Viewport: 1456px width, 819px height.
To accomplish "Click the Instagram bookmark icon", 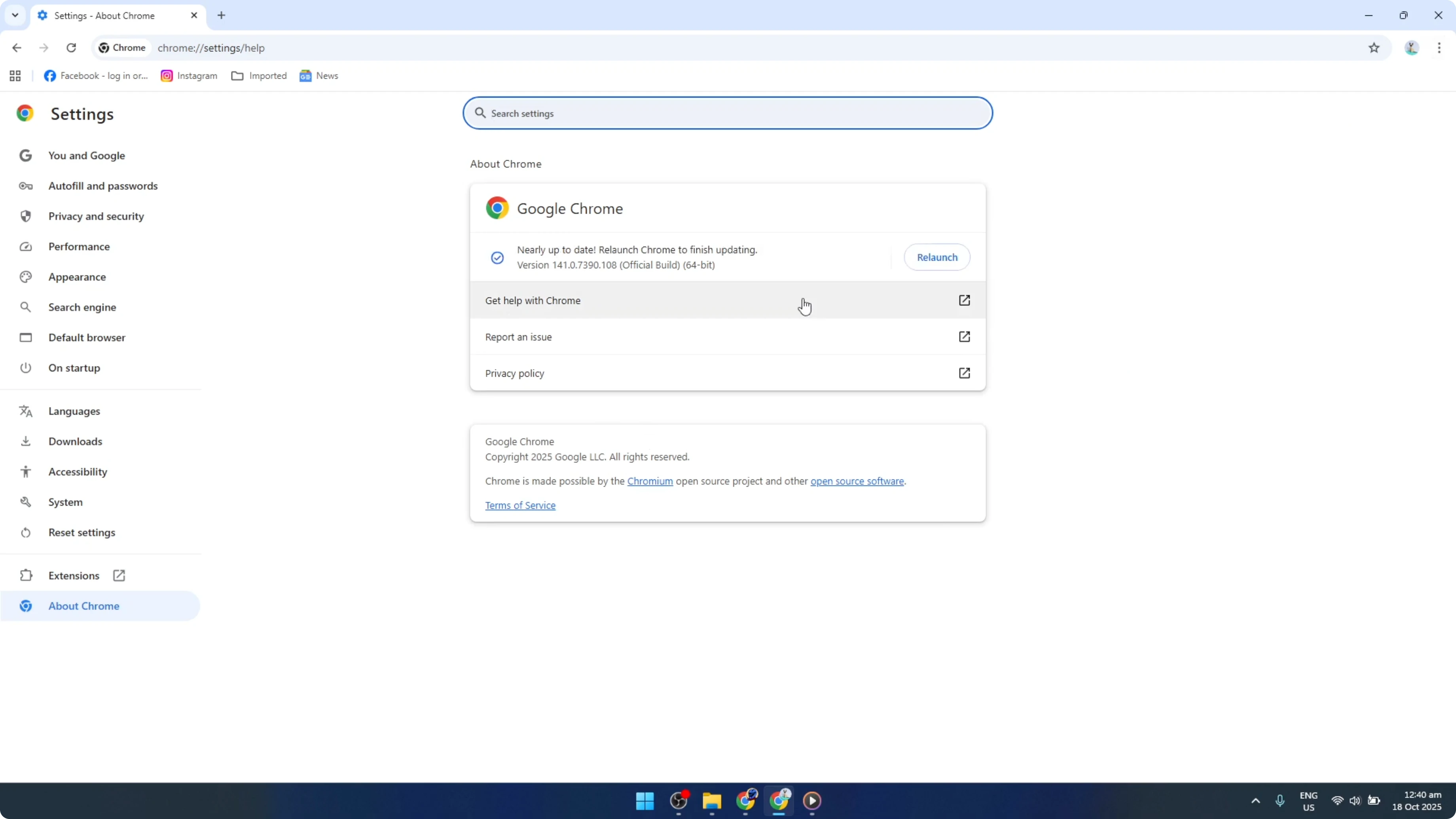I will 167,75.
